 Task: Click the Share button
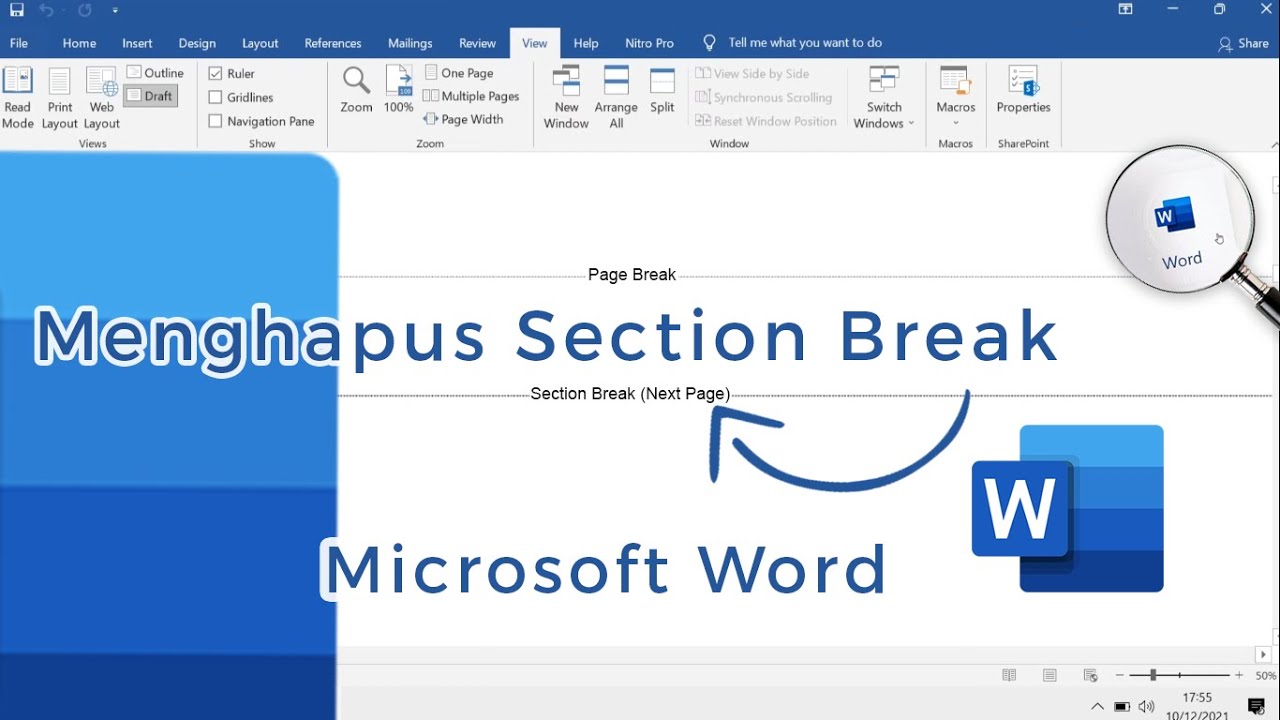click(1243, 43)
